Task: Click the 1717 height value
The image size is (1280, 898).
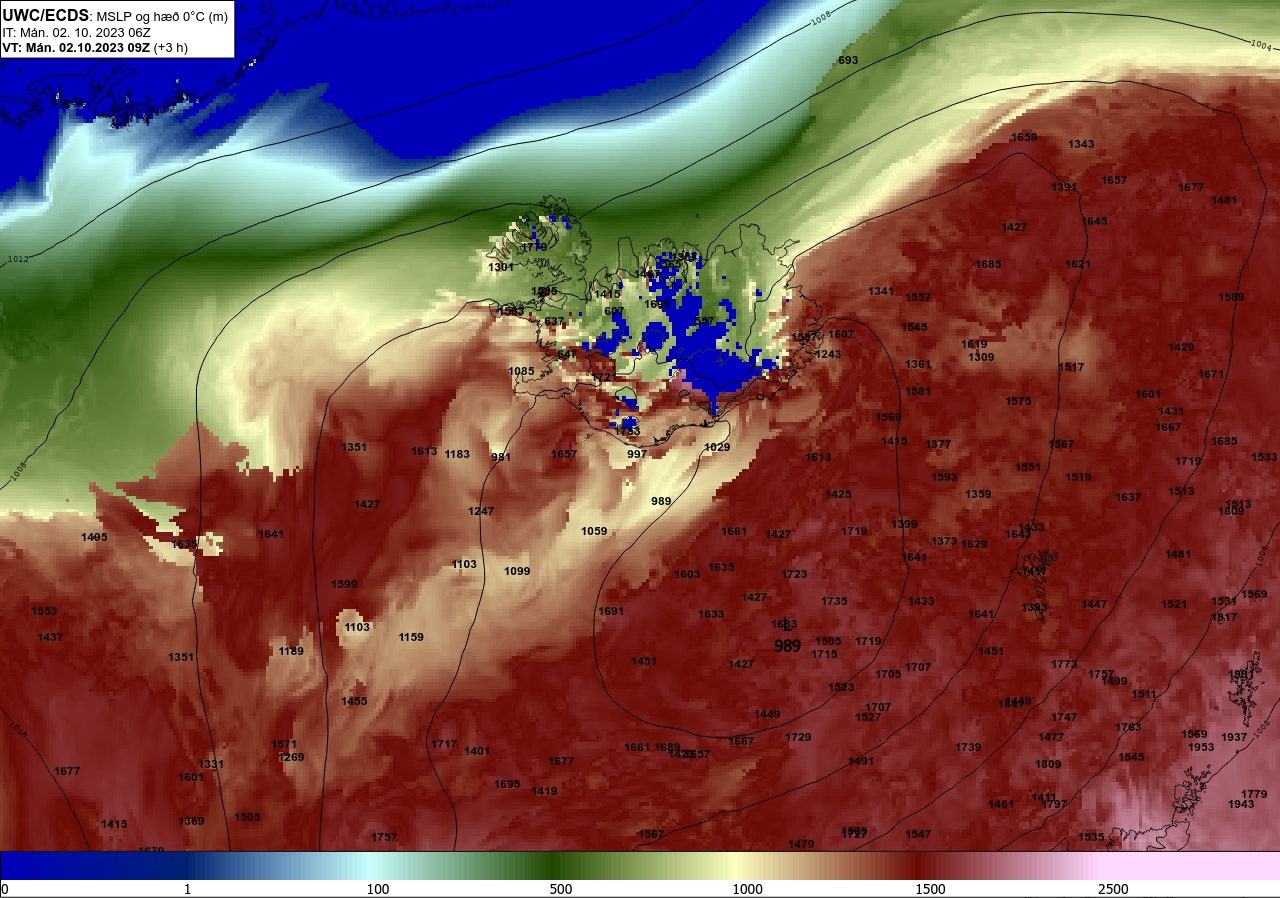Action: [444, 744]
